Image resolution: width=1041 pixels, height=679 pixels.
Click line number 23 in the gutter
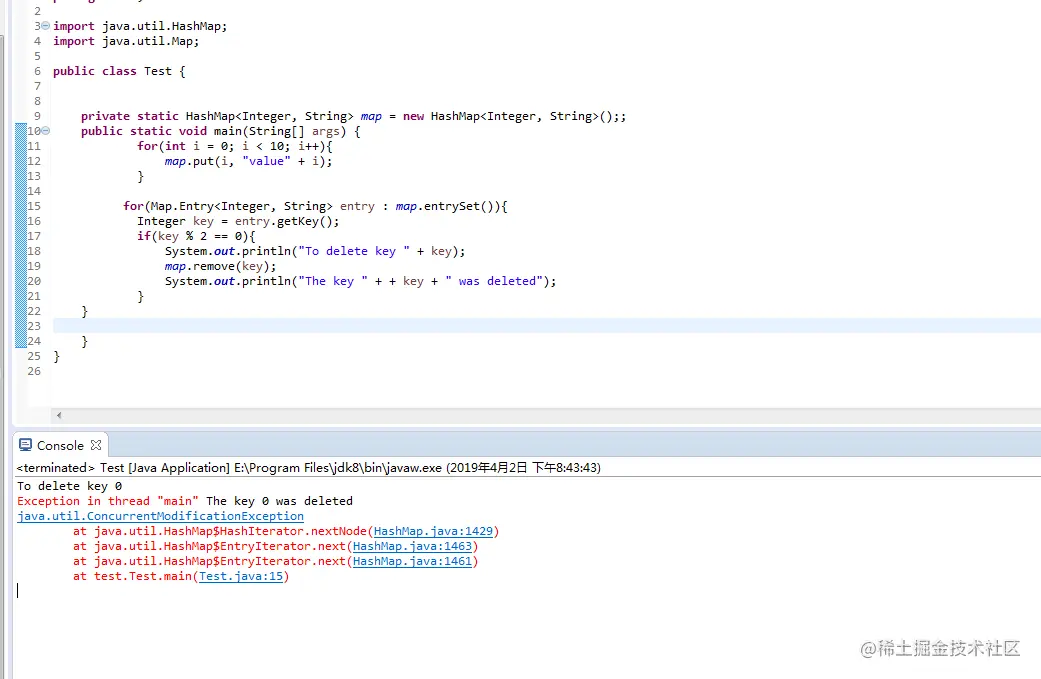click(34, 326)
